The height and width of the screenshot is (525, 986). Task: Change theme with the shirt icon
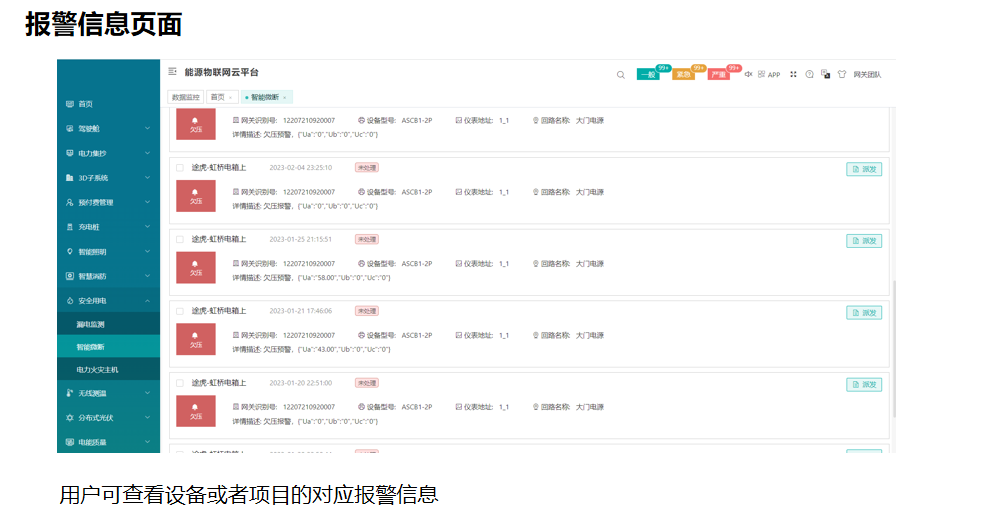click(x=842, y=74)
